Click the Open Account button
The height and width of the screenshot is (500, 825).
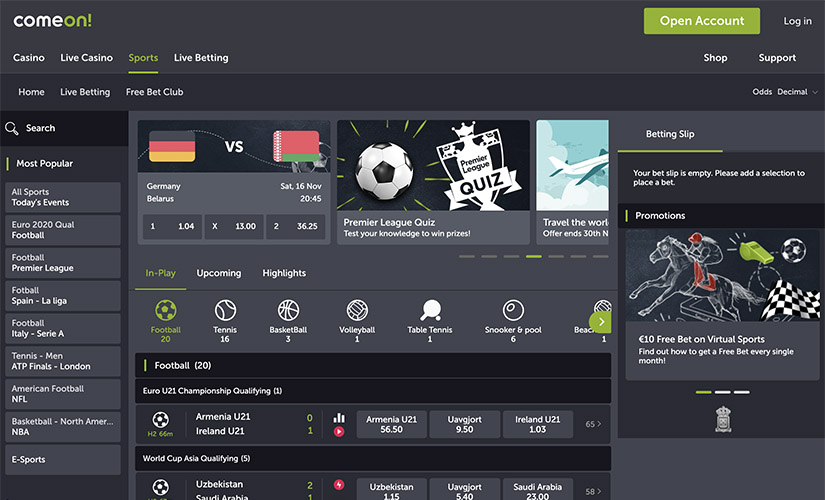click(x=701, y=21)
